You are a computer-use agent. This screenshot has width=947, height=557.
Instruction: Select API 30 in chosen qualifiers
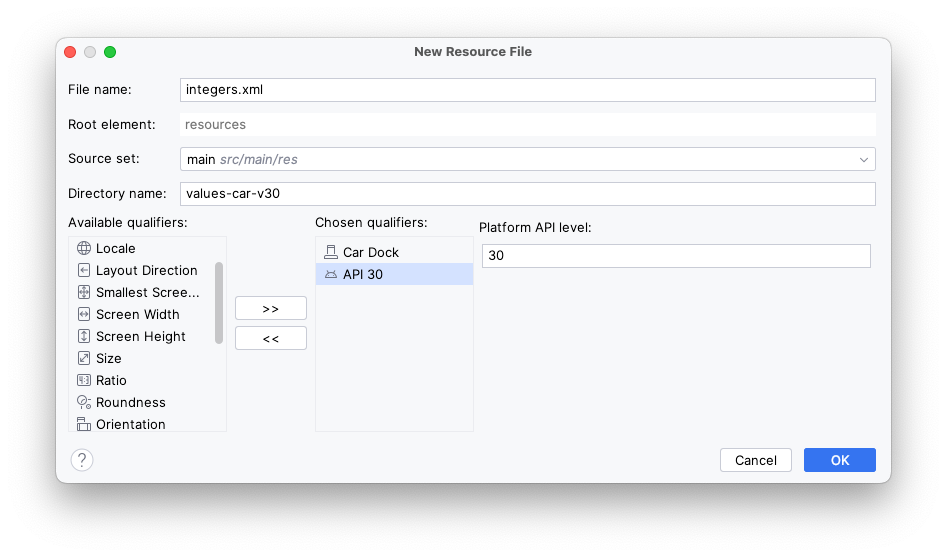pos(362,274)
